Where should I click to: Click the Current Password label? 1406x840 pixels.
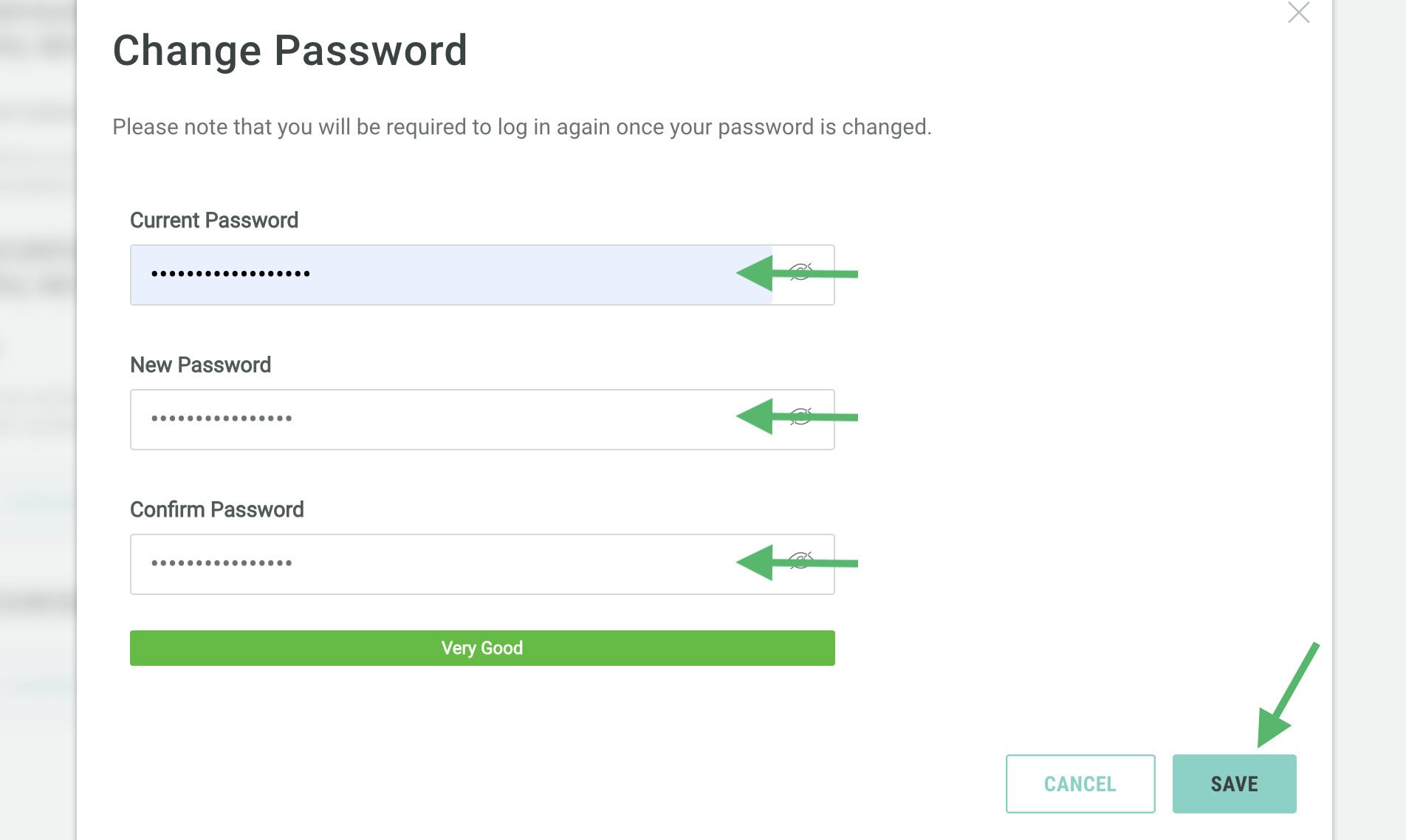(214, 220)
